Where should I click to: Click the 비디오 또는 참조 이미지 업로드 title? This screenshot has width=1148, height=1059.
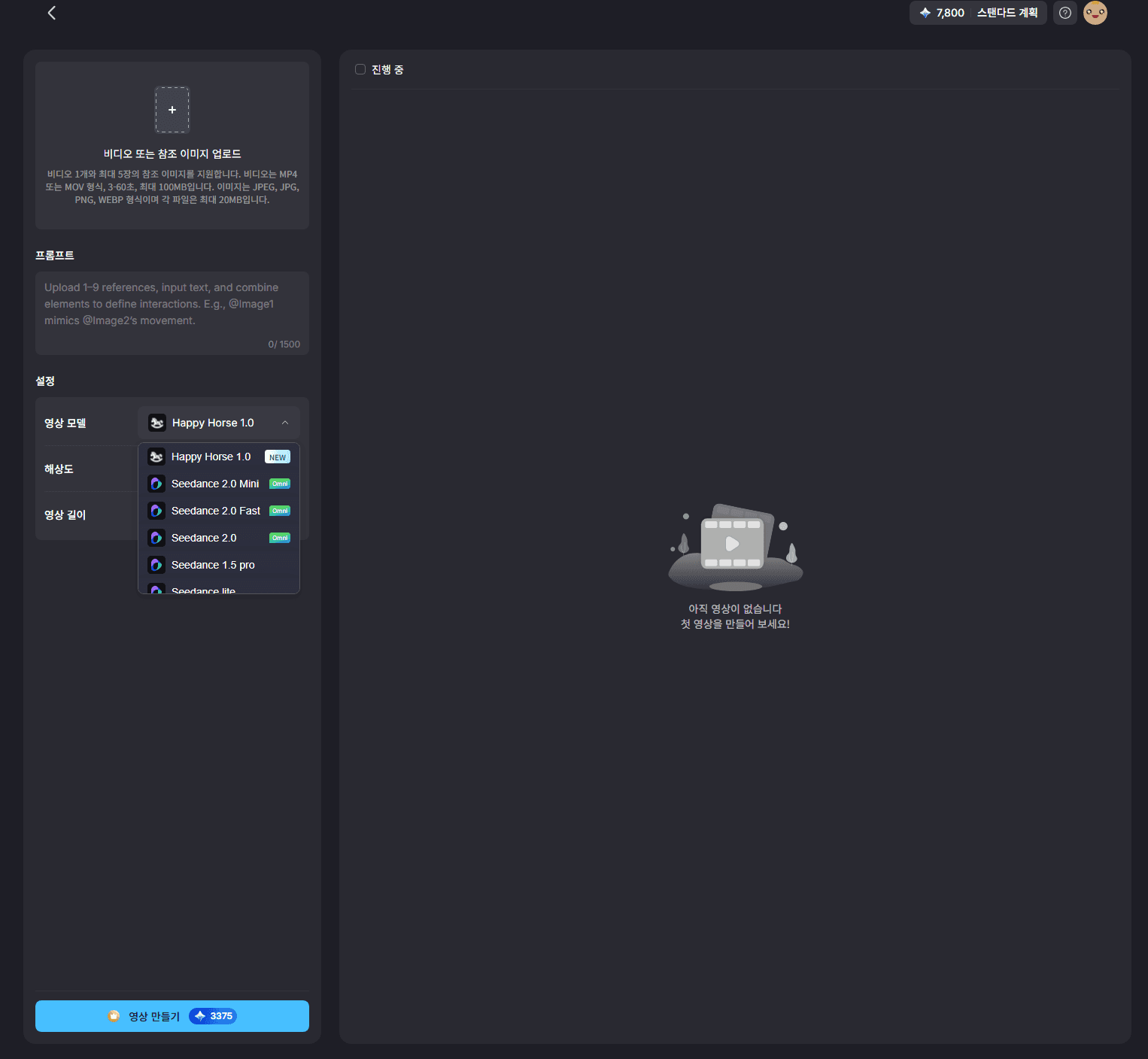[172, 153]
